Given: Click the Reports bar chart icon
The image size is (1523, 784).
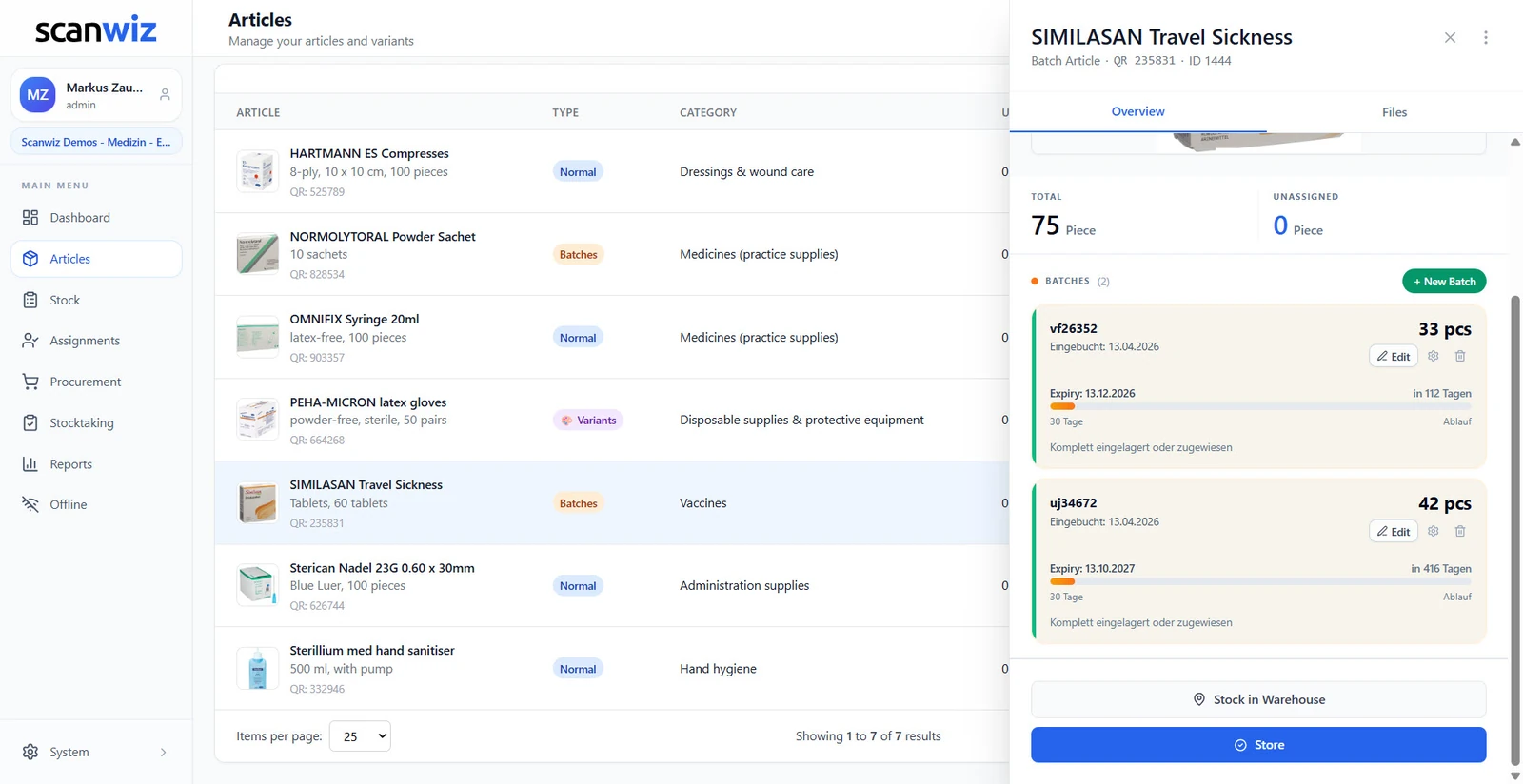Looking at the screenshot, I should pos(30,464).
